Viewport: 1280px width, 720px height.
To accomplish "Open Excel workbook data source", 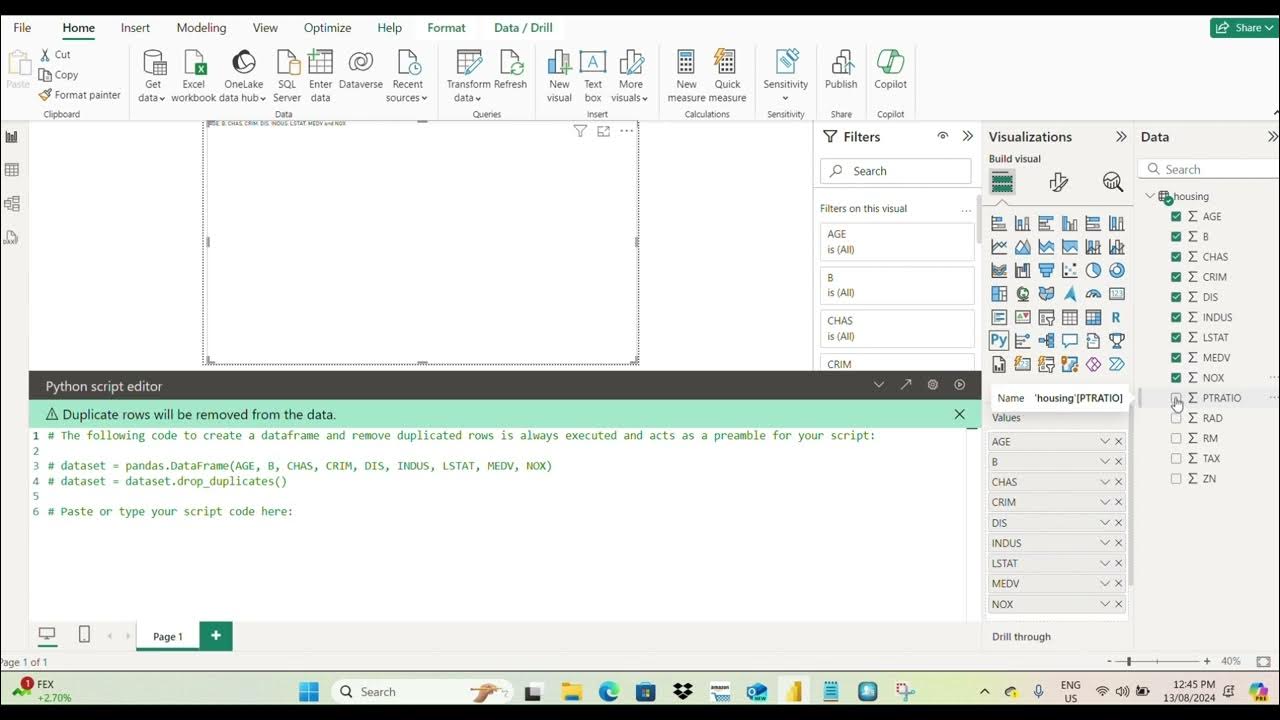I will (194, 76).
